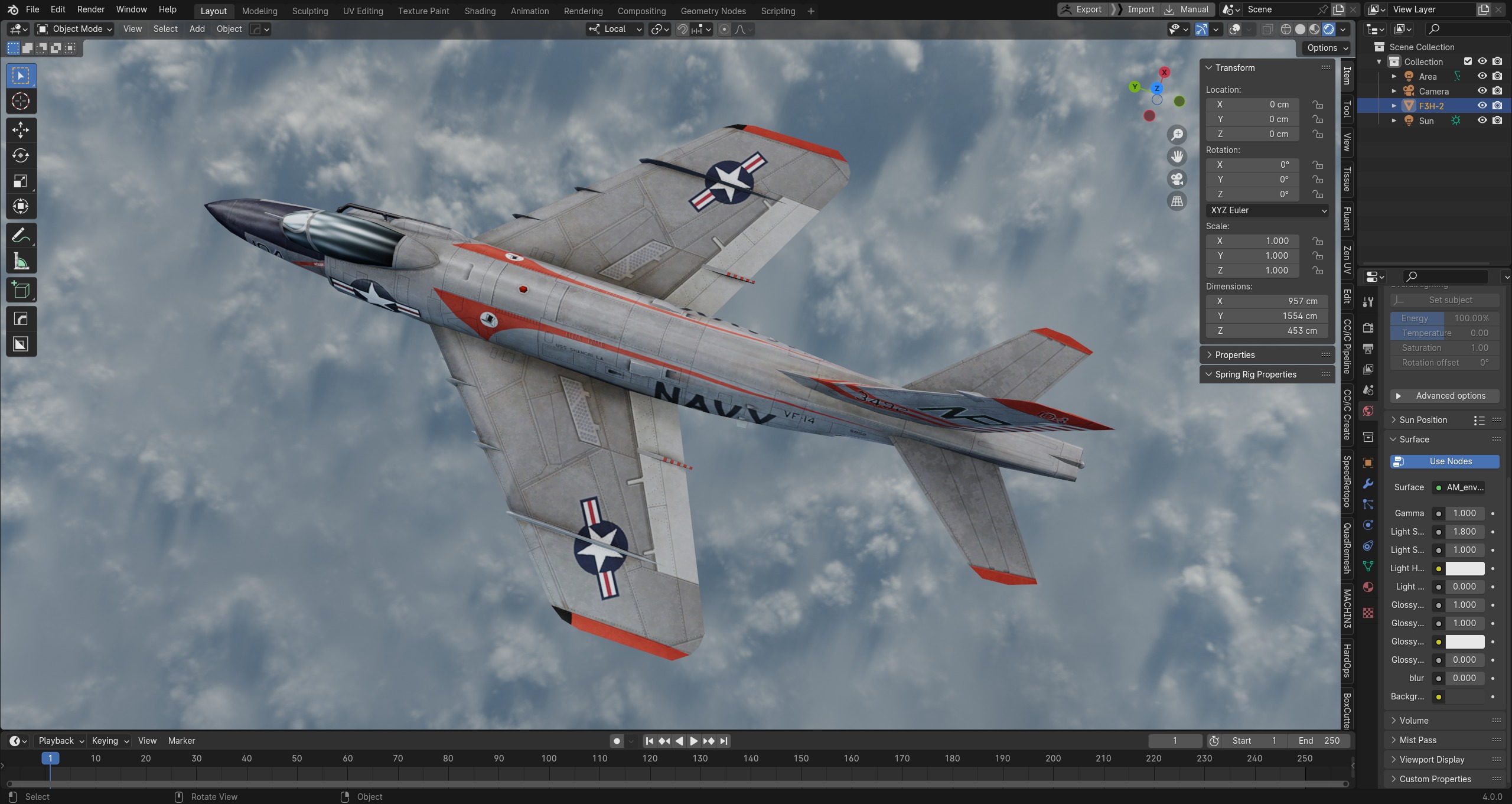Choose the Scale tool in toolbar
Image resolution: width=1512 pixels, height=804 pixels.
(21, 181)
